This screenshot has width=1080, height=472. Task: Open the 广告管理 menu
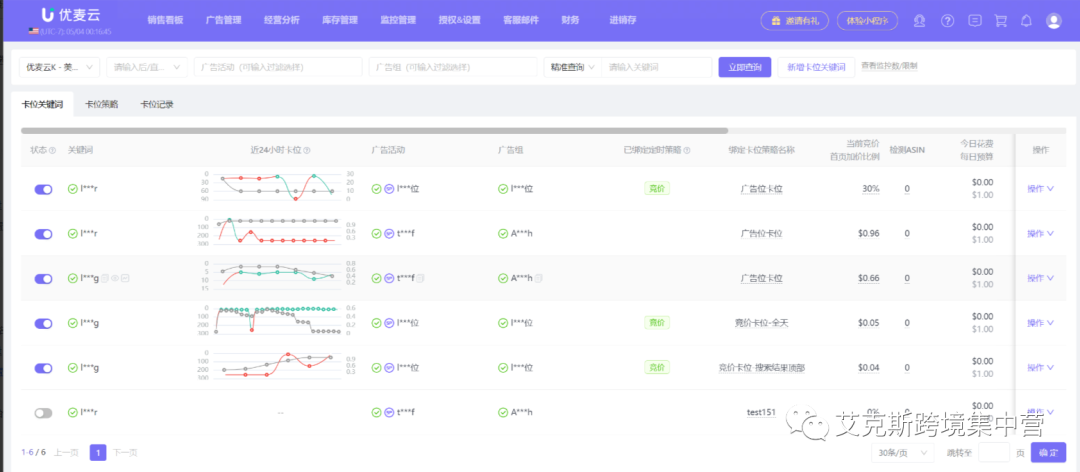[x=223, y=20]
